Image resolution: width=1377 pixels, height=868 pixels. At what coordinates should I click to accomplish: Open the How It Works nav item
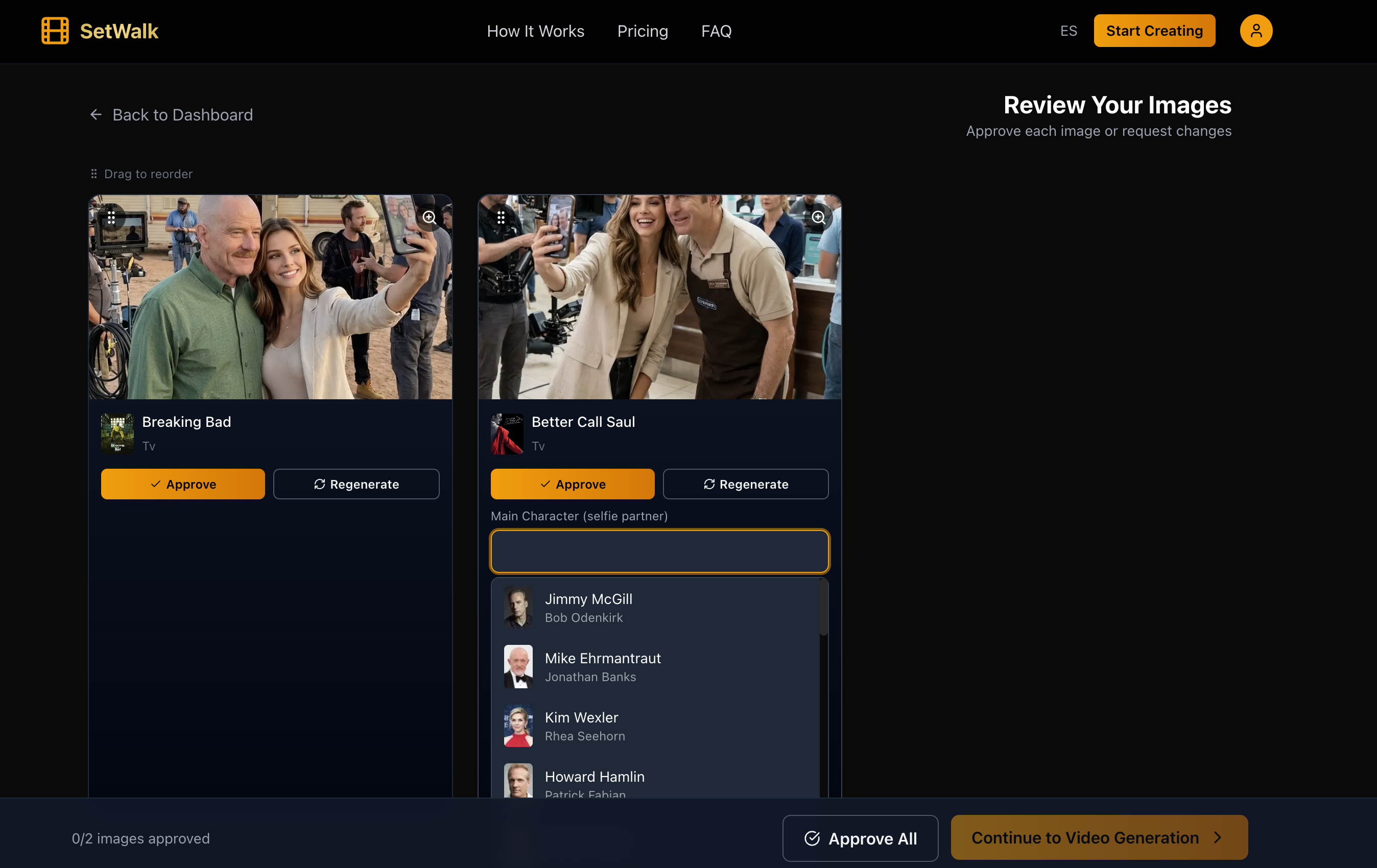[x=535, y=31]
